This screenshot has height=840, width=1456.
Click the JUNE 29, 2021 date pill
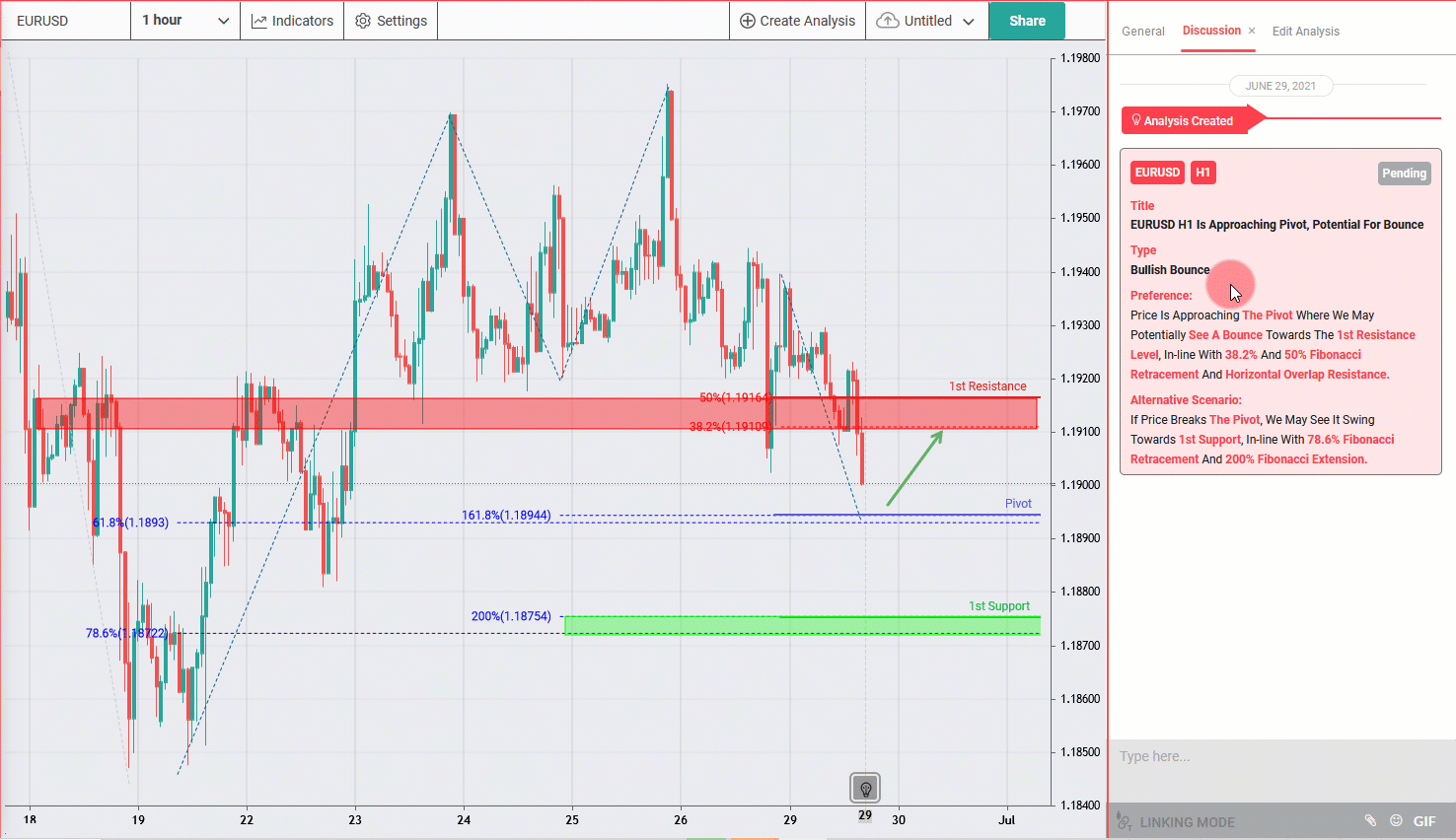pyautogui.click(x=1280, y=86)
